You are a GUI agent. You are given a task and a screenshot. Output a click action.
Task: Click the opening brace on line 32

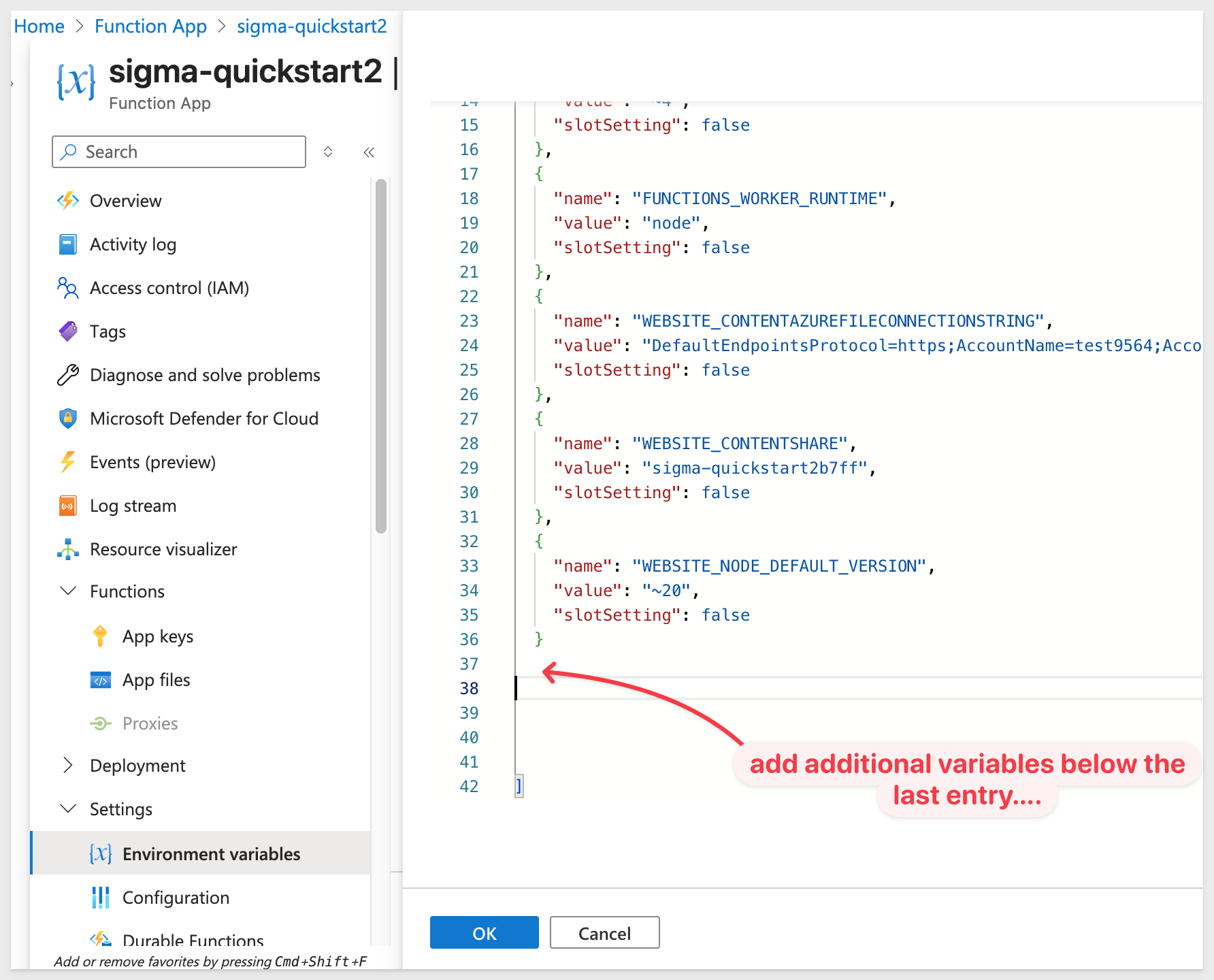[x=539, y=541]
